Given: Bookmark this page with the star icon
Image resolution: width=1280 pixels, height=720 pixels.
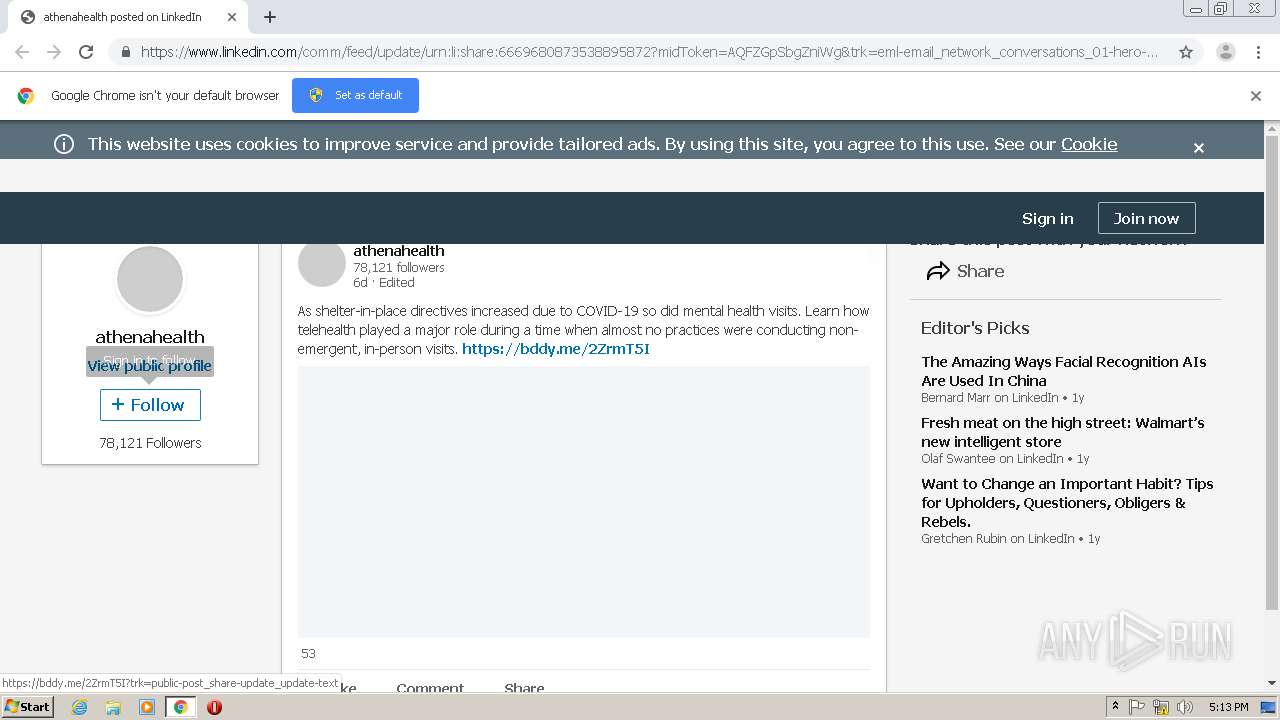Looking at the screenshot, I should [1186, 52].
